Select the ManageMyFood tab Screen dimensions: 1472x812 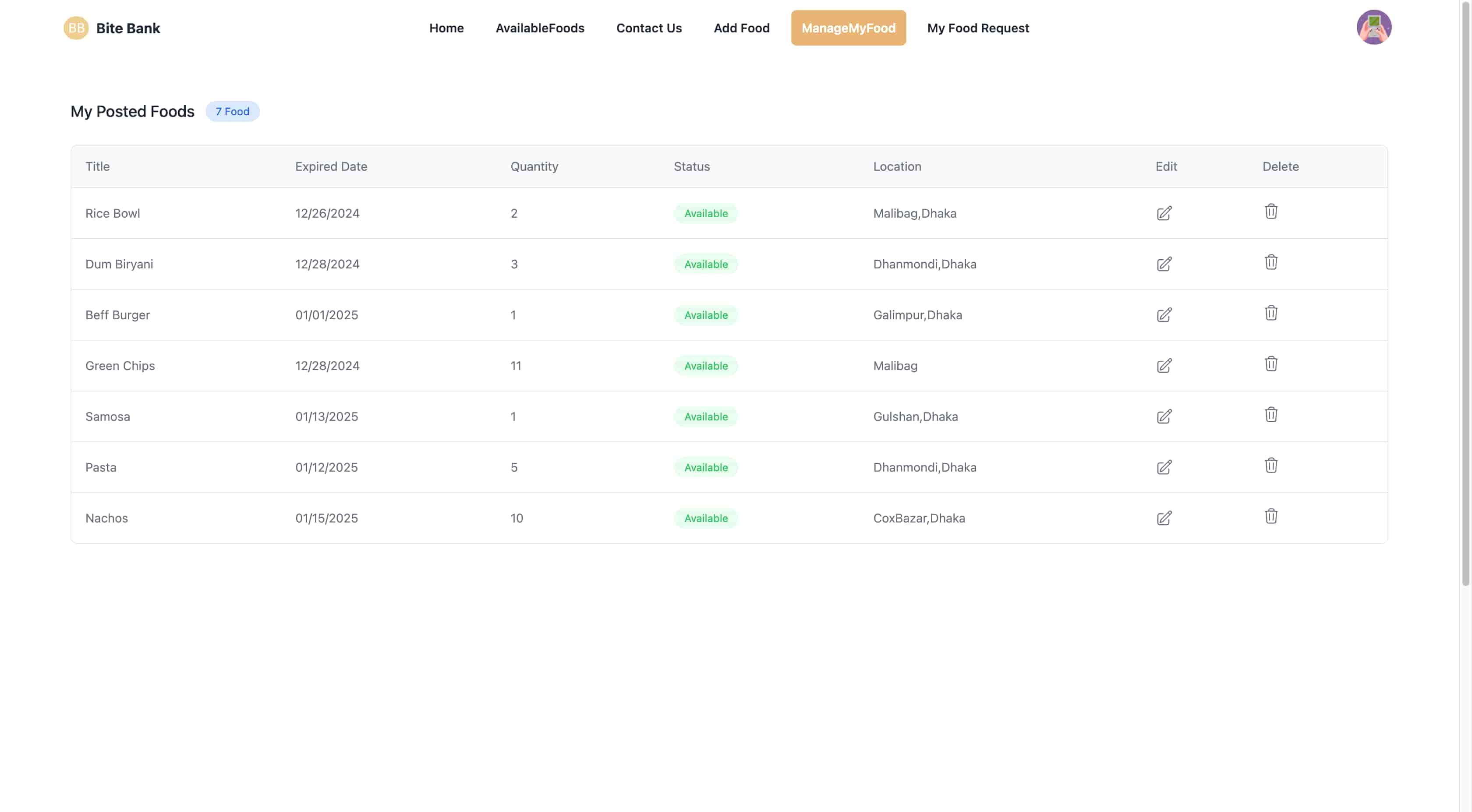pos(848,28)
